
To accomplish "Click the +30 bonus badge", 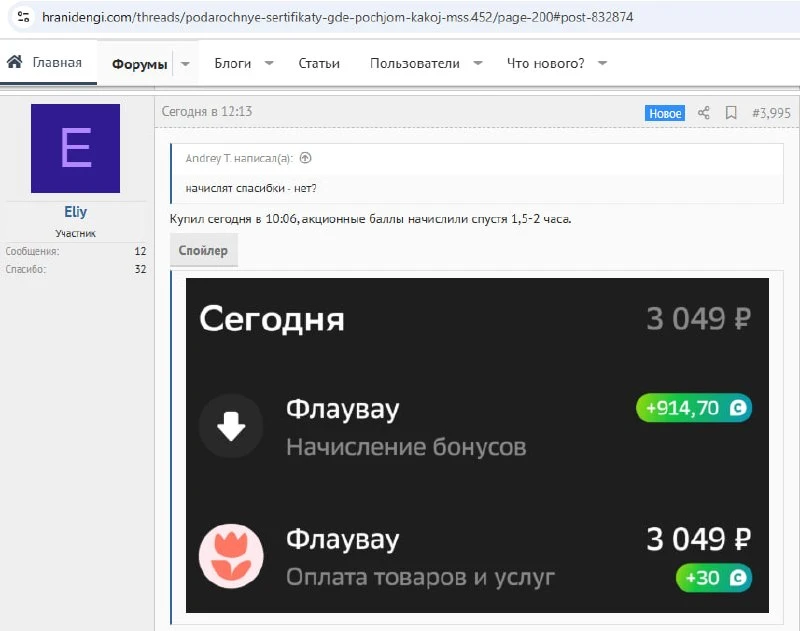I will coord(714,577).
